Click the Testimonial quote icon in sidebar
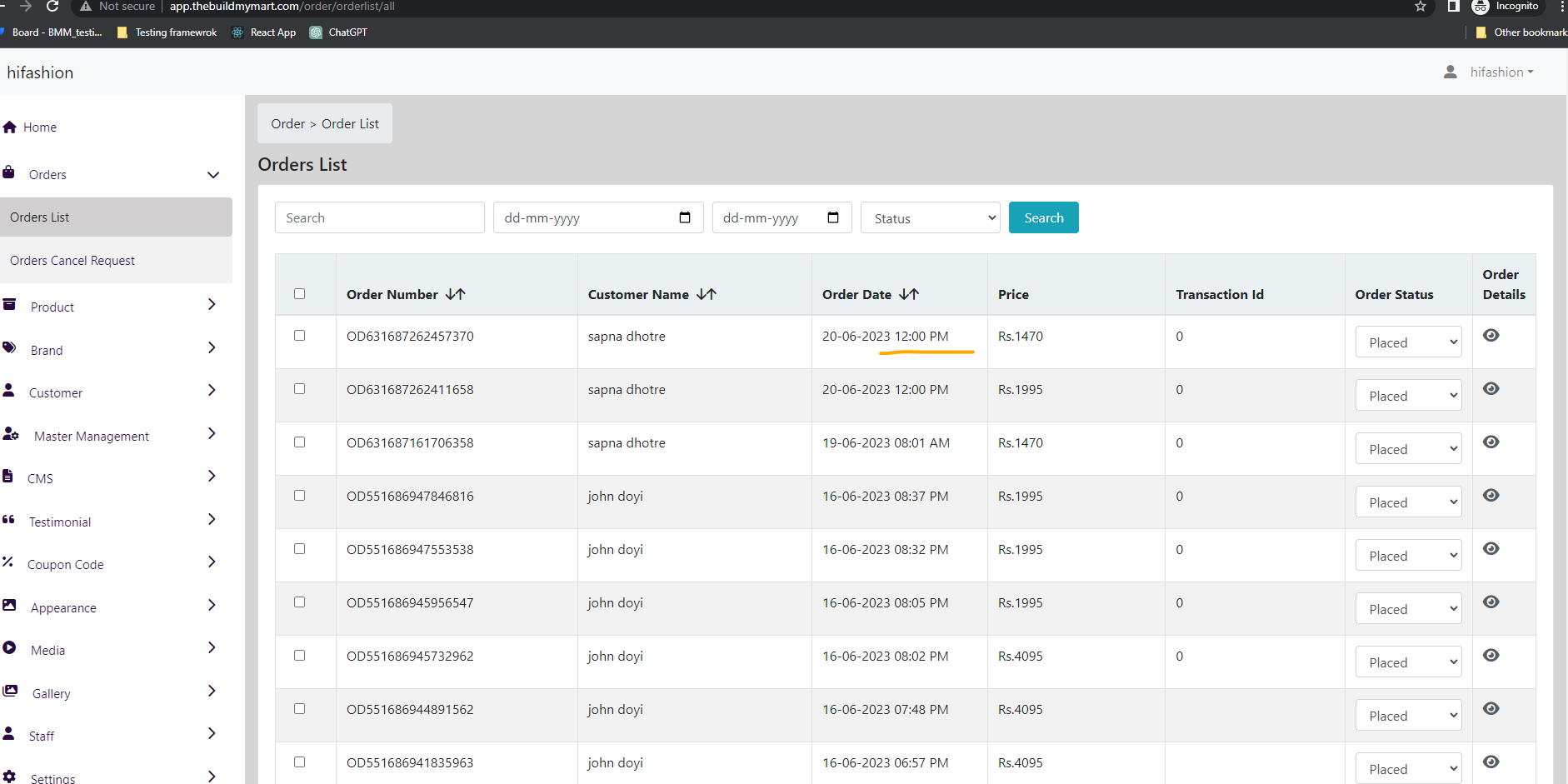 pos(9,519)
